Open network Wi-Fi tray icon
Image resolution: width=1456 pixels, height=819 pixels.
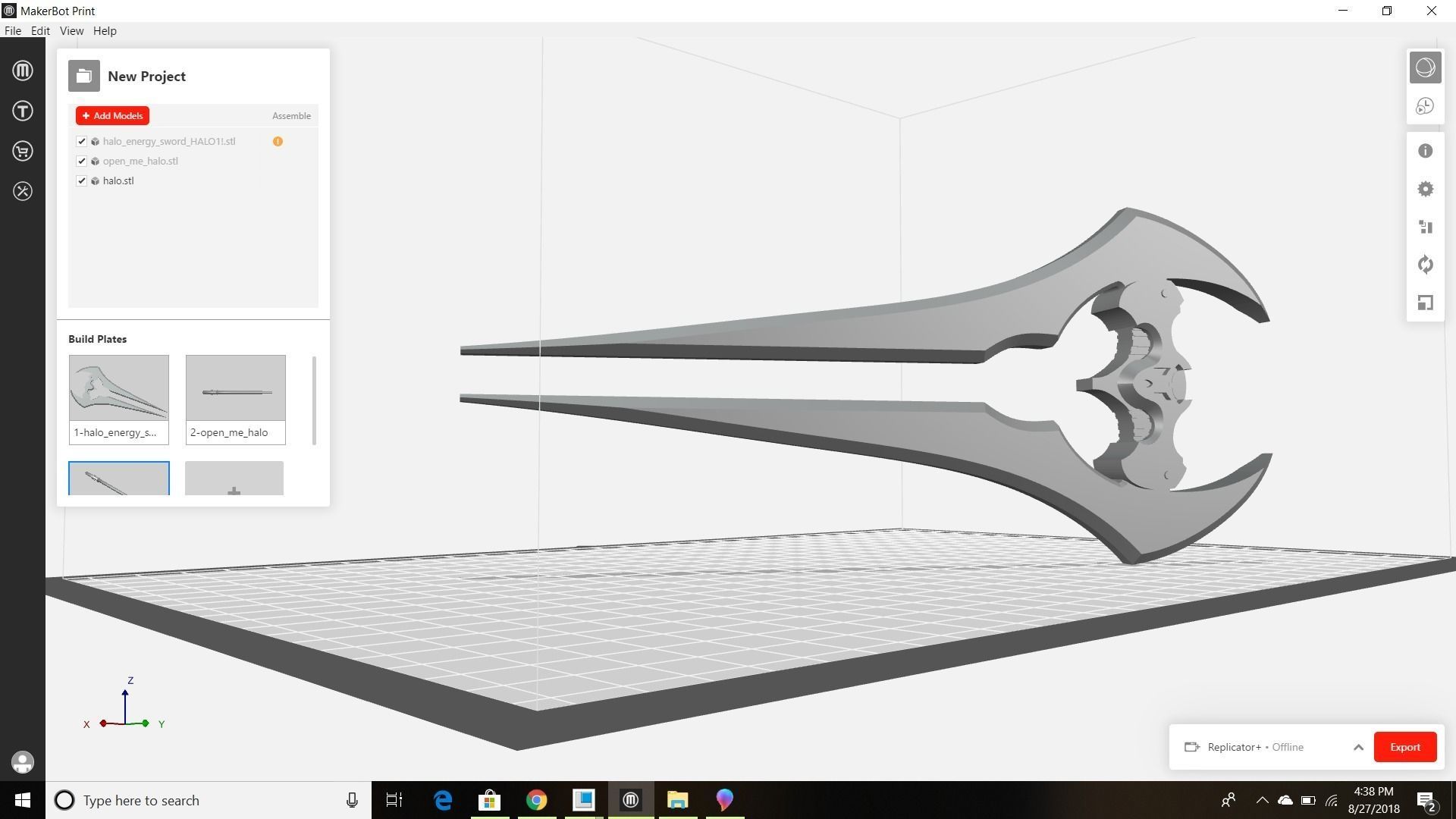pos(1332,800)
